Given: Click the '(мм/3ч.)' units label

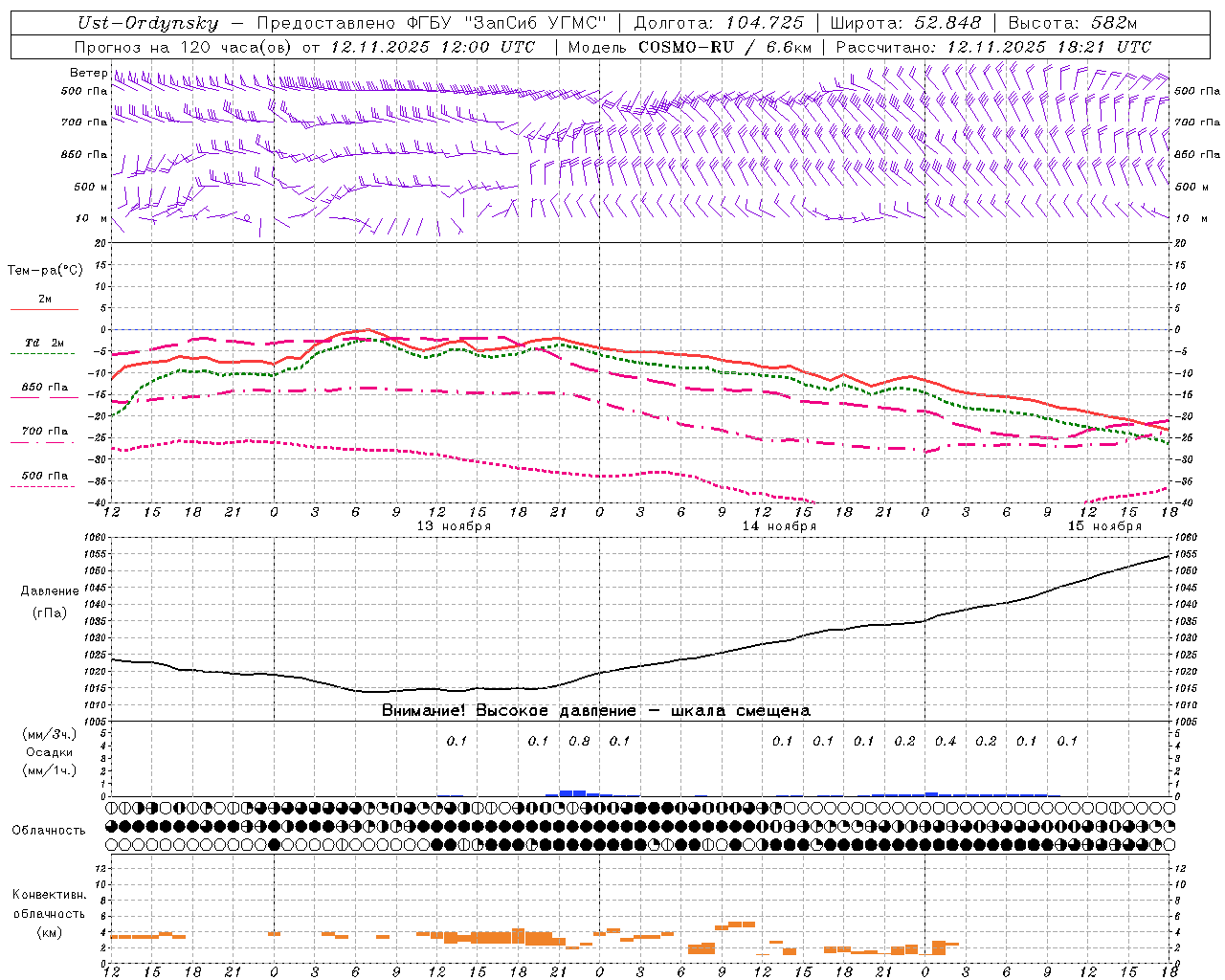Looking at the screenshot, I should tap(50, 734).
